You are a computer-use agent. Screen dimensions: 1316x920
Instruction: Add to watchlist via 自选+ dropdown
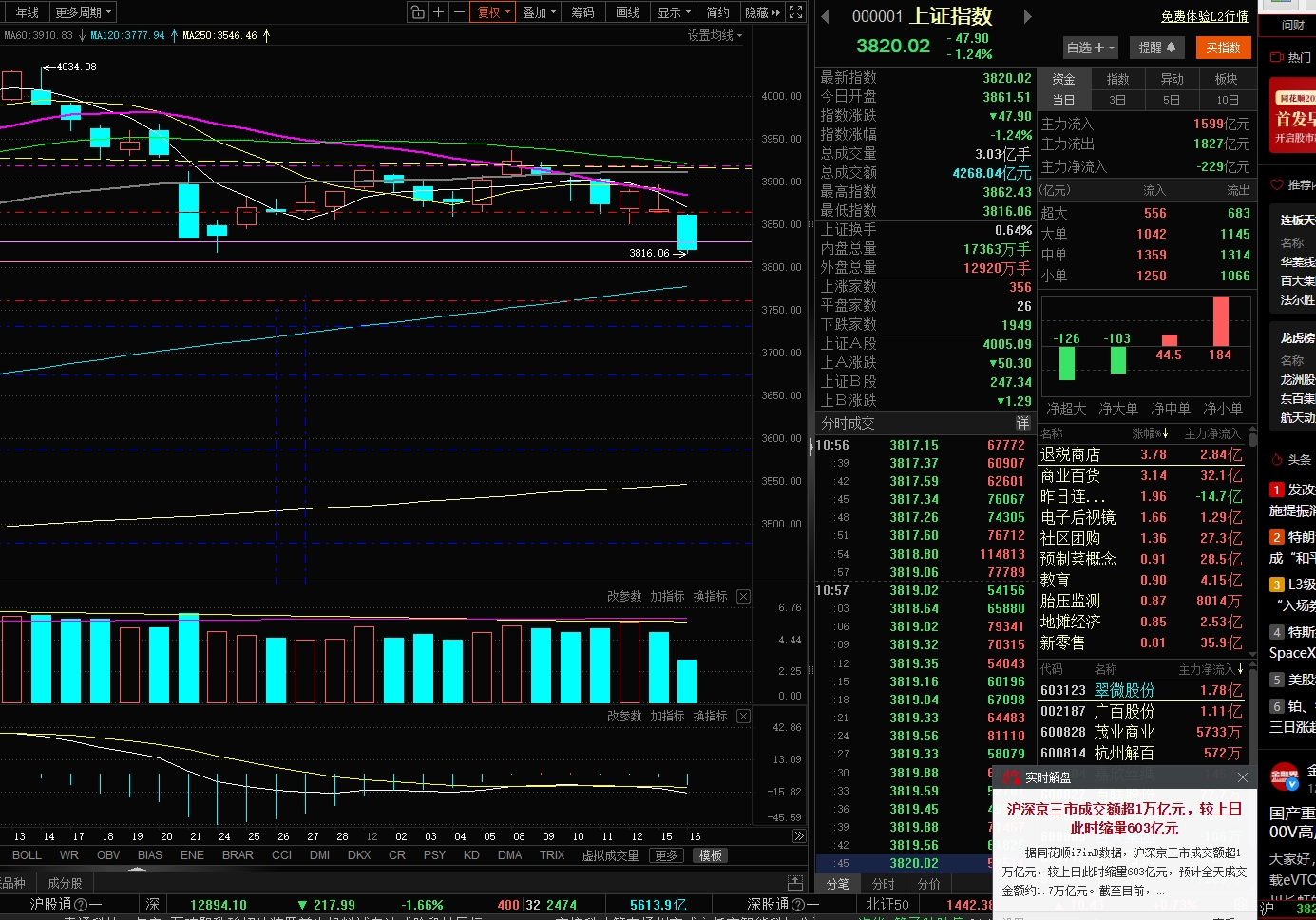(x=1091, y=48)
